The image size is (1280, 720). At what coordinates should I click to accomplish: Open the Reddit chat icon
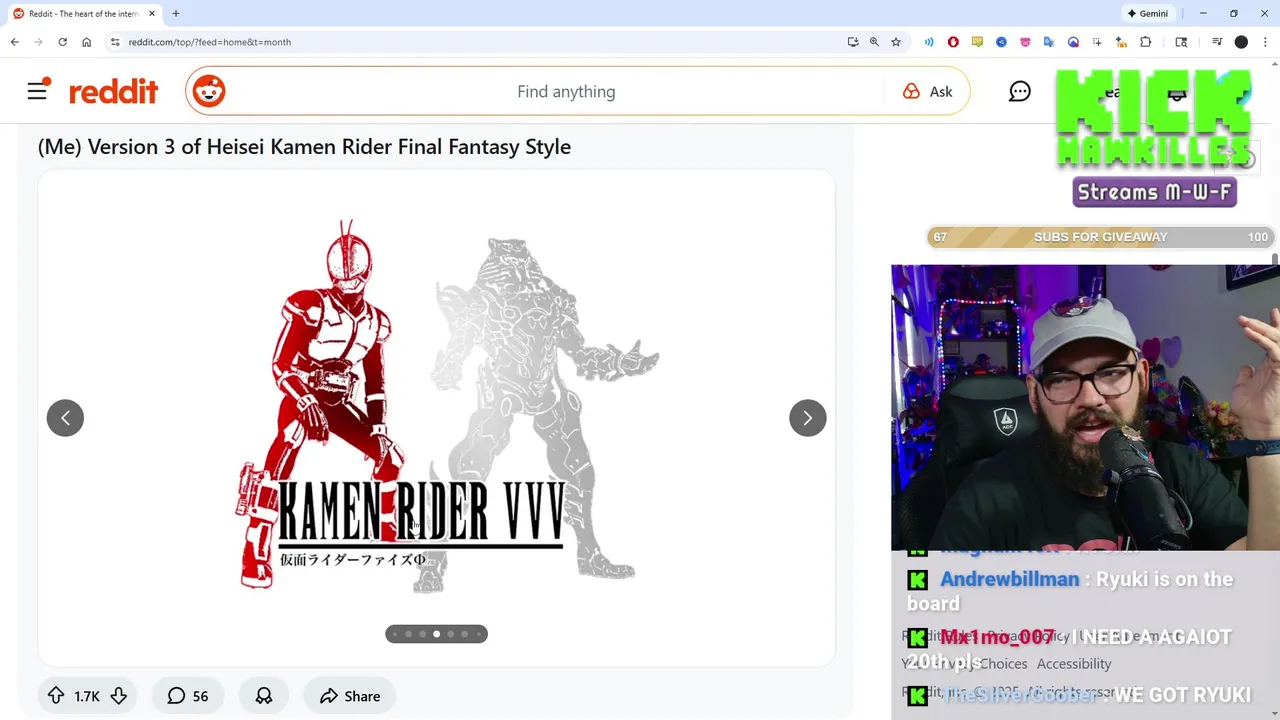1019,92
